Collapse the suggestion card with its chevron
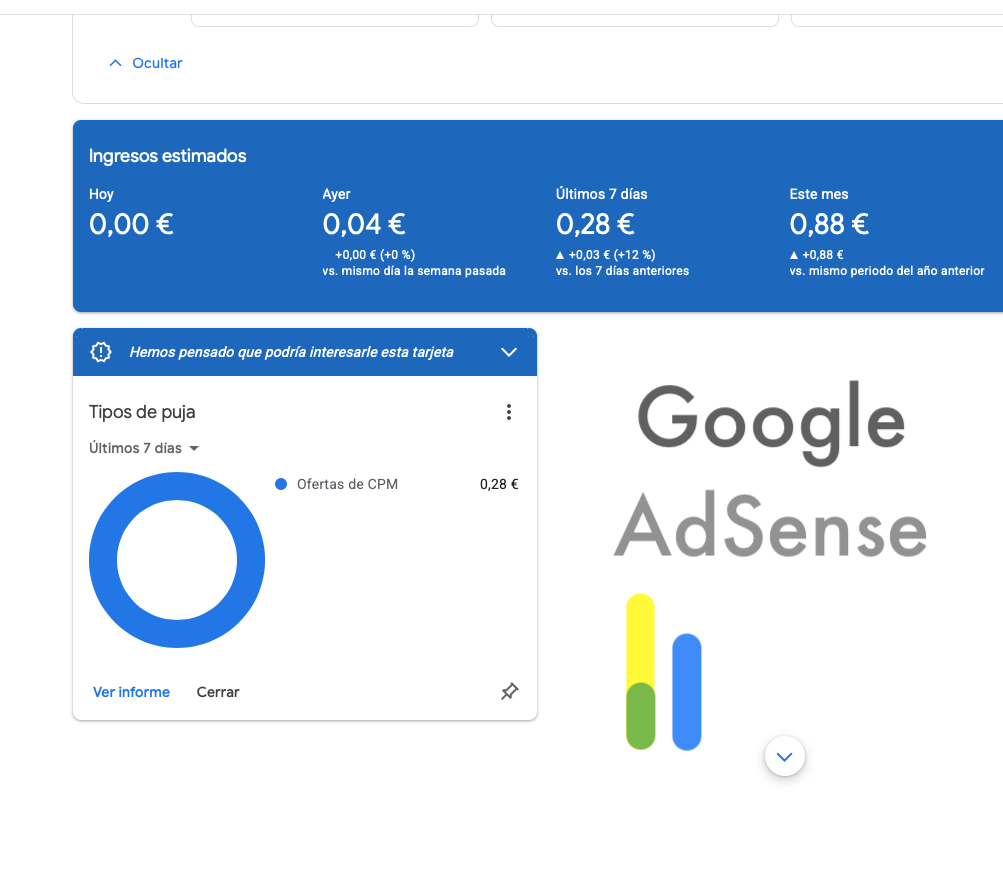The height and width of the screenshot is (892, 1003). [x=508, y=351]
